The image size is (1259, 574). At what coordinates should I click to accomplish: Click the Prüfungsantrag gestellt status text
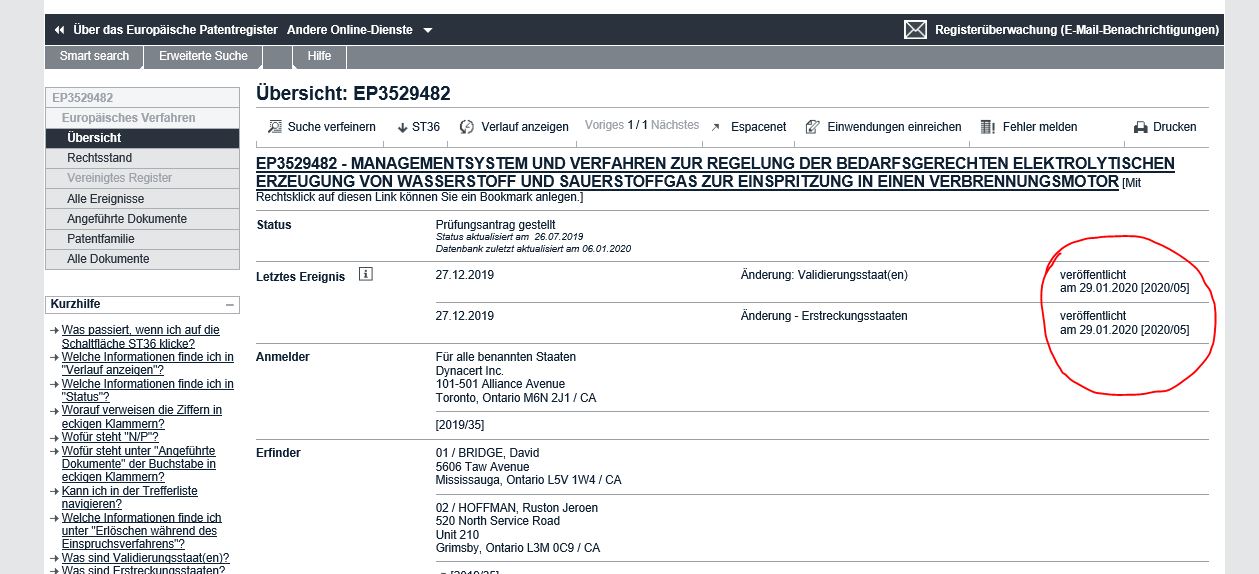click(496, 225)
